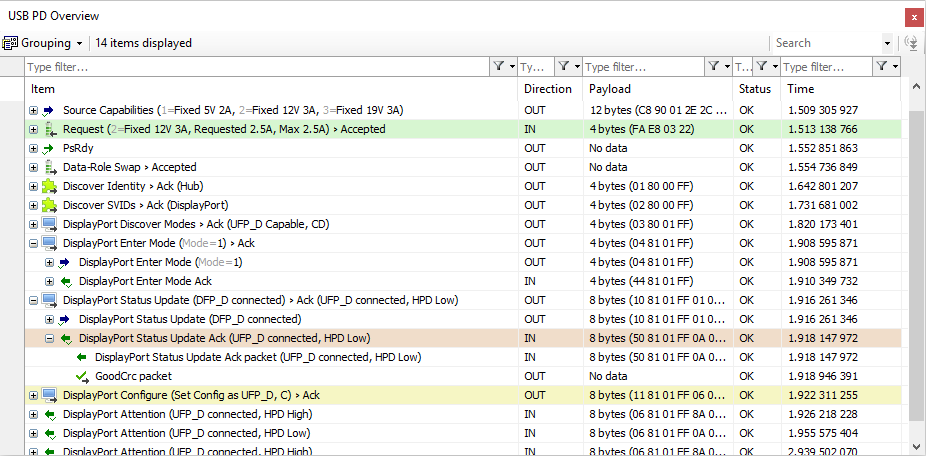Expand the DisplayPort Configure row

tap(34, 395)
